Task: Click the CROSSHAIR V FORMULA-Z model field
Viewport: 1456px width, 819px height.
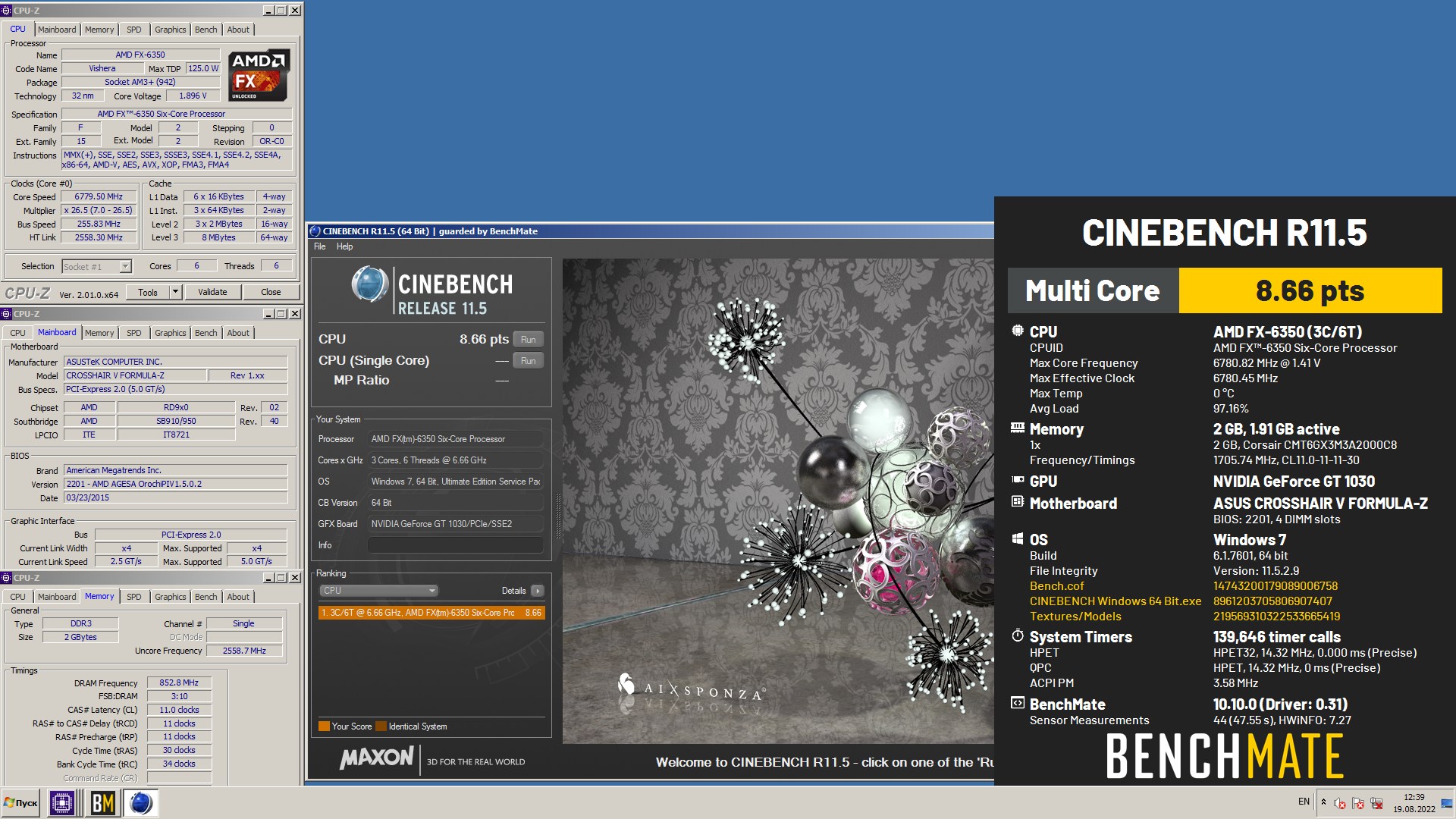Action: click(x=135, y=375)
